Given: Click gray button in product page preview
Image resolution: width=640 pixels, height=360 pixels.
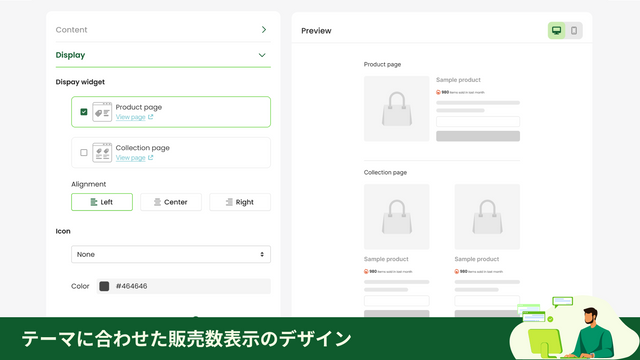Looking at the screenshot, I should [x=478, y=136].
